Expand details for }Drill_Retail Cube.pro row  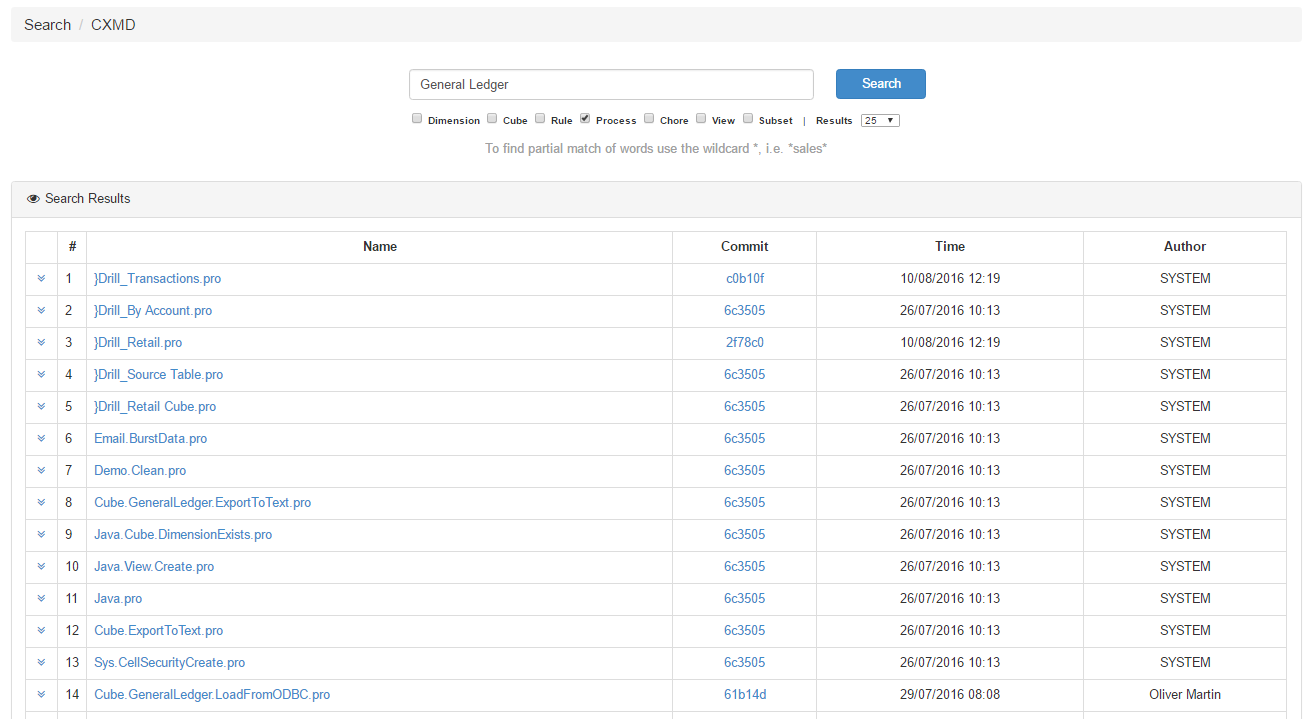coord(41,406)
